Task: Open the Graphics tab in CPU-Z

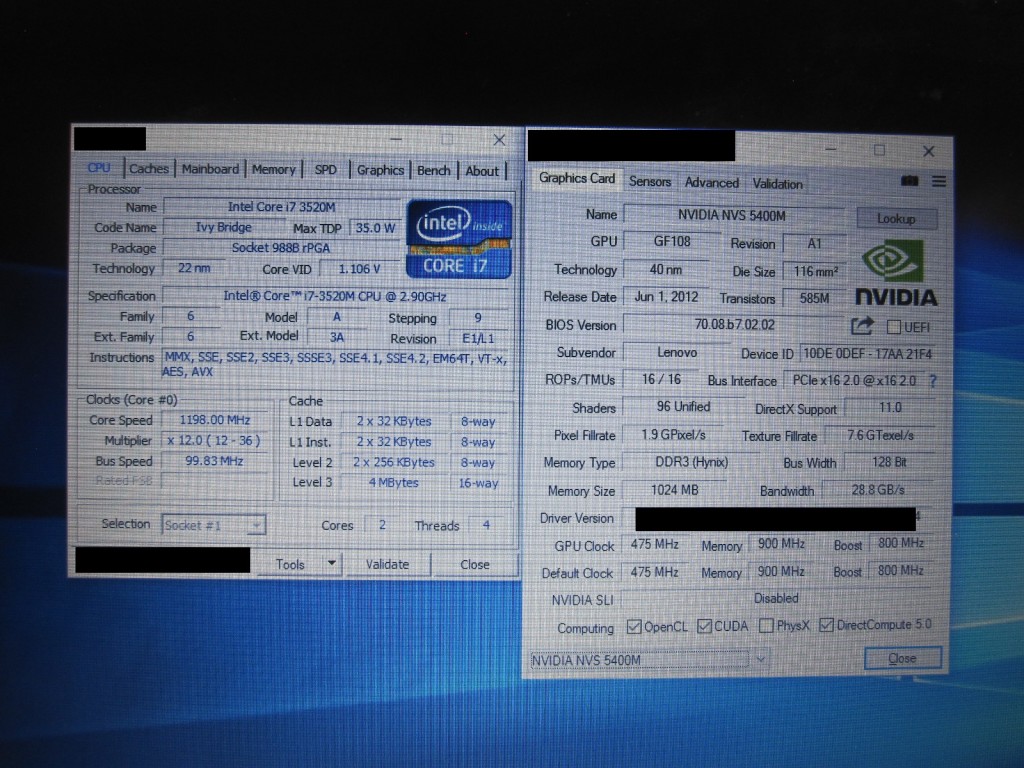Action: (x=380, y=170)
